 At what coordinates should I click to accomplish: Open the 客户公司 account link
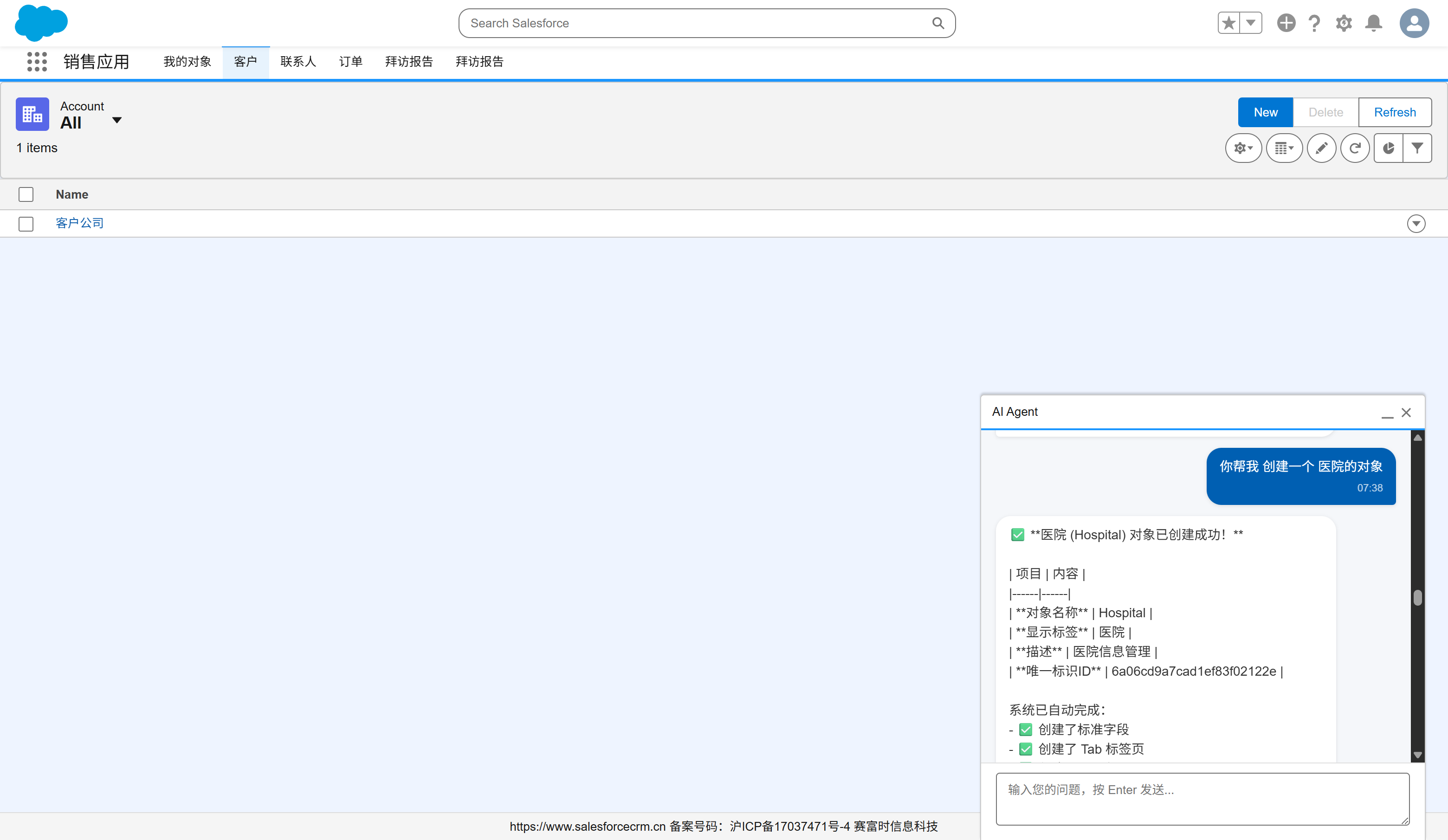pyautogui.click(x=80, y=223)
